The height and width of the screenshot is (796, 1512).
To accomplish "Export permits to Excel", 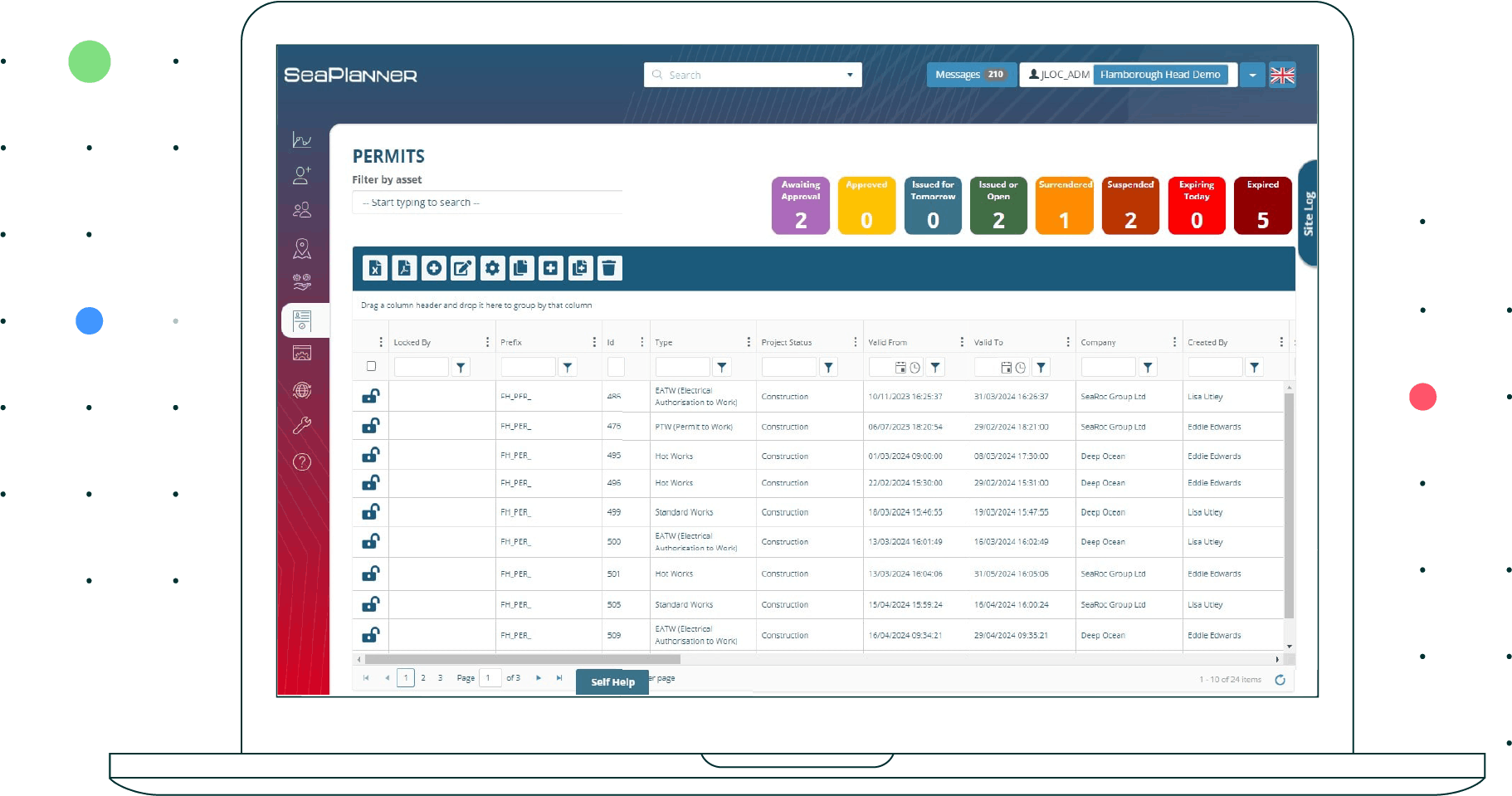I will [x=375, y=268].
